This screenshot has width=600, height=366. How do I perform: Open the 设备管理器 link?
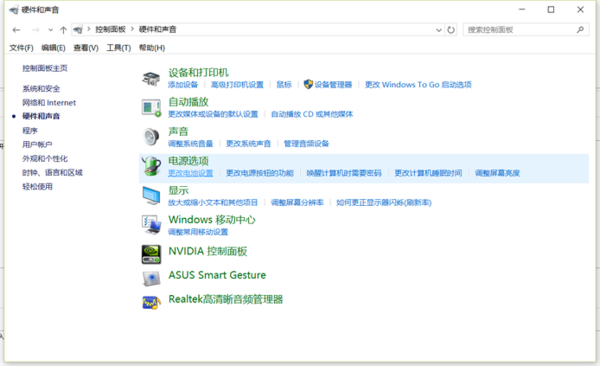pyautogui.click(x=333, y=85)
